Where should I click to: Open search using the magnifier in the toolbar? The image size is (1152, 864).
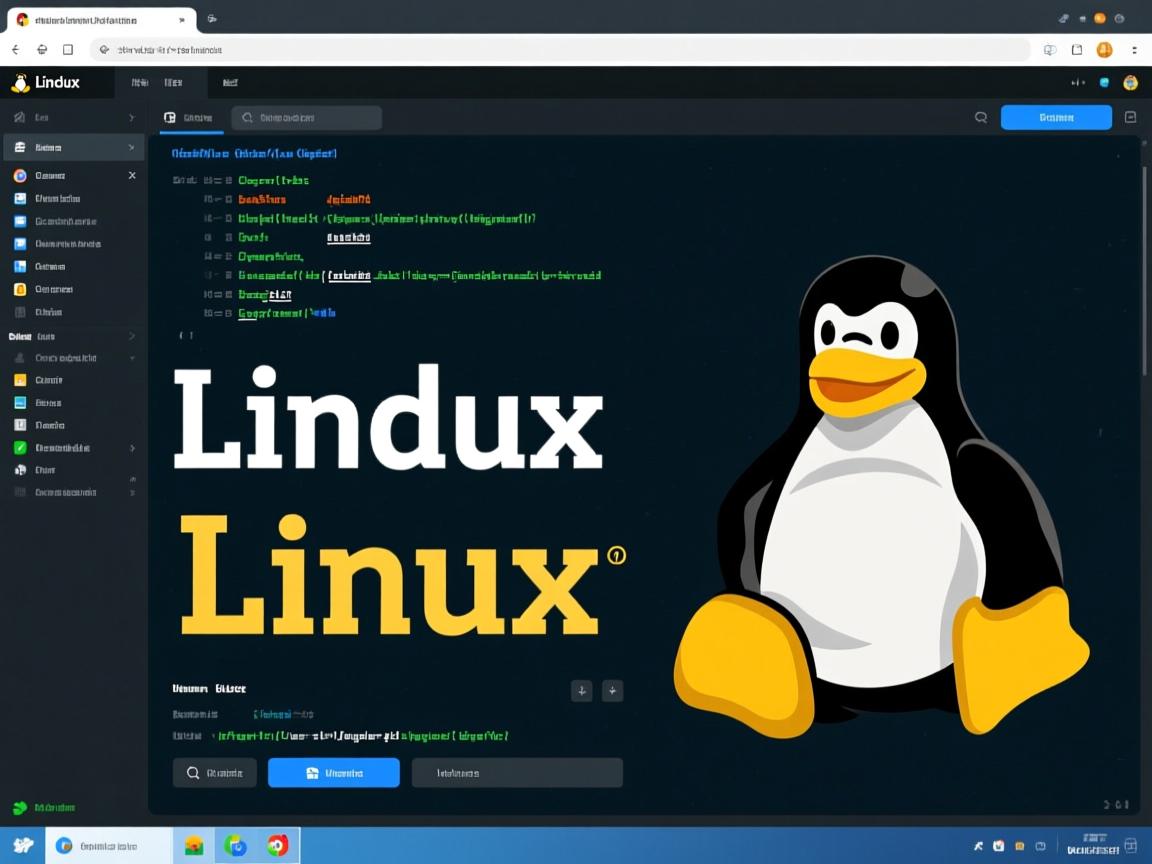click(x=980, y=117)
